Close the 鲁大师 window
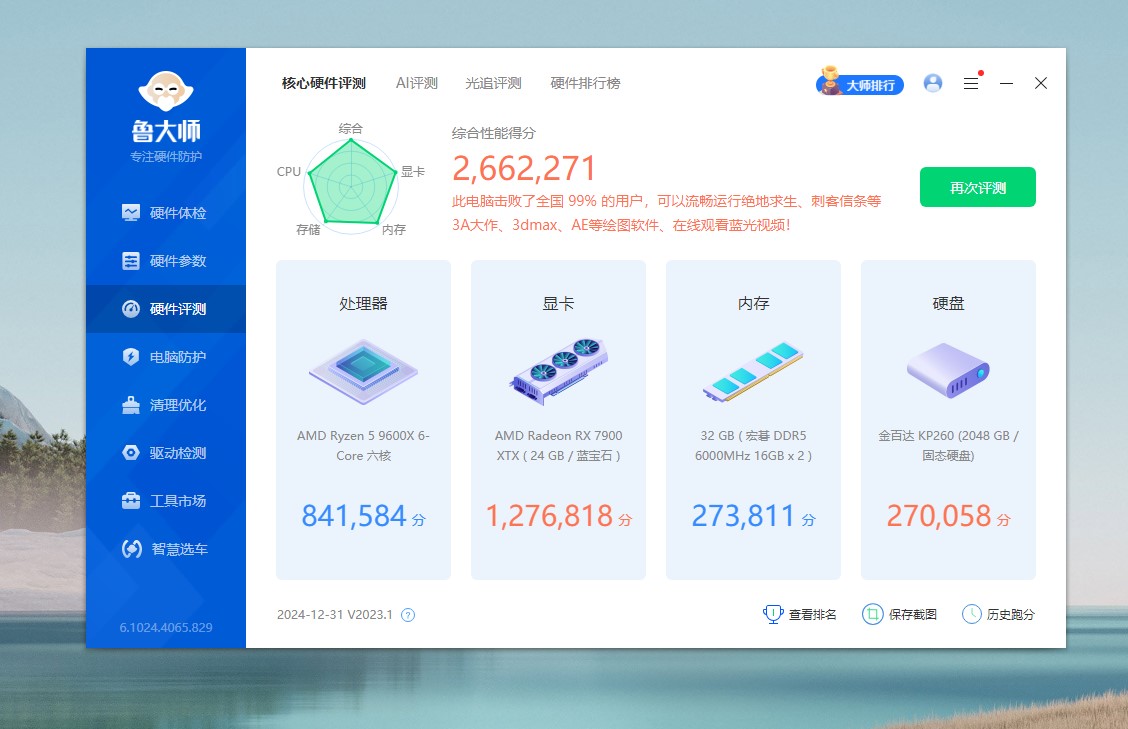 1041,83
